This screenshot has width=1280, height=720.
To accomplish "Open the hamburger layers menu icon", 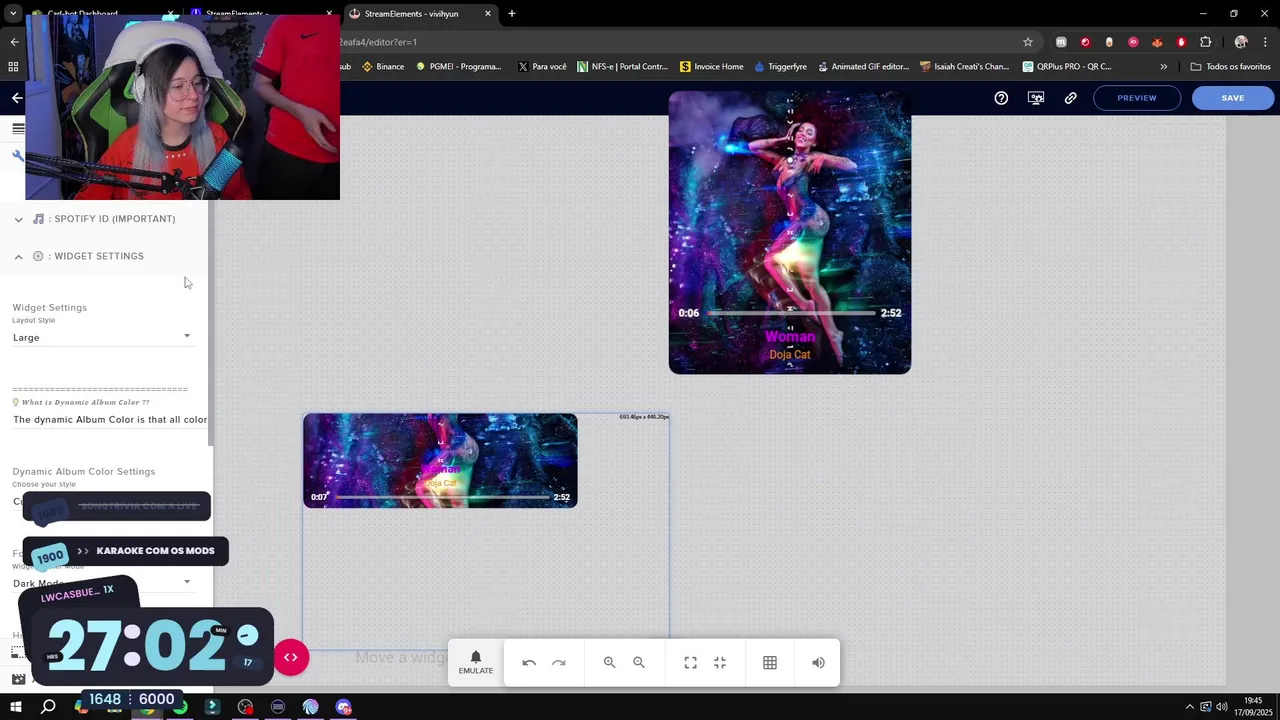I will point(18,128).
